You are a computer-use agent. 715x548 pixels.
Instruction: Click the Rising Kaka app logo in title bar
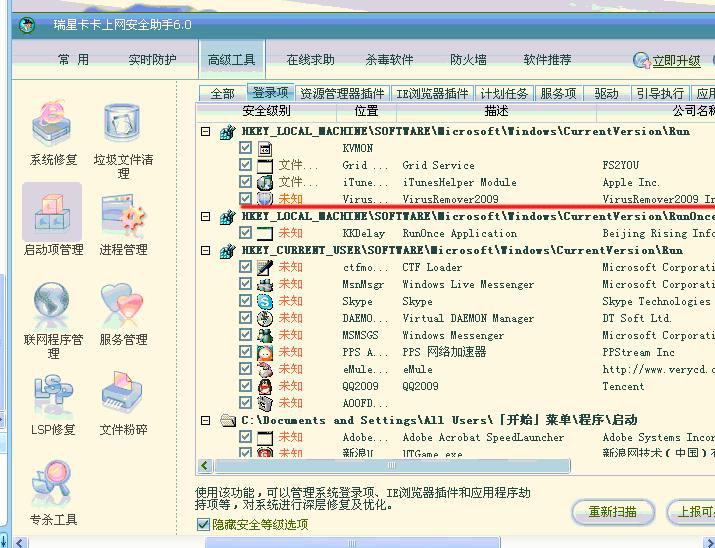click(27, 25)
